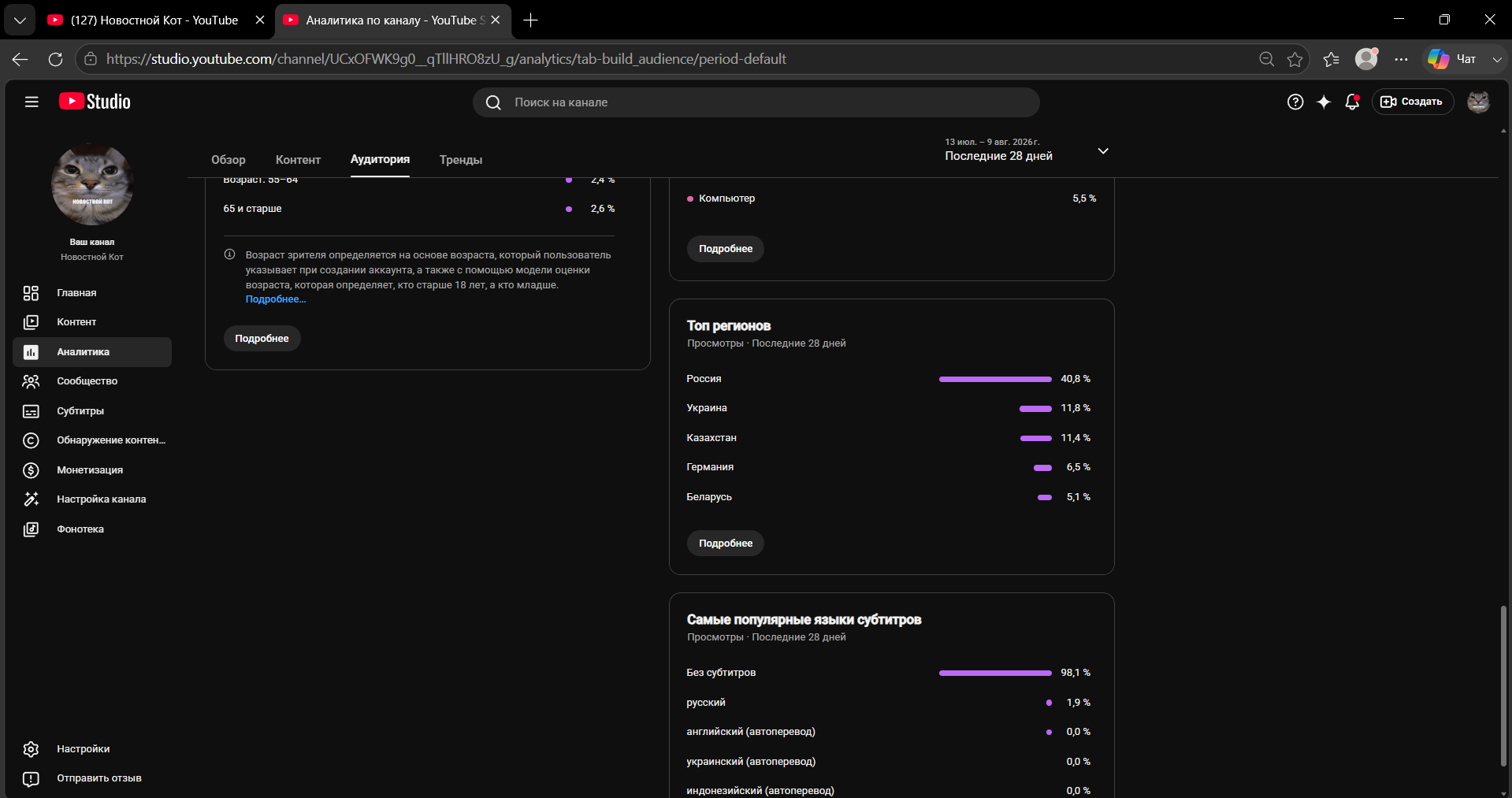Click the Украина percentage bar
This screenshot has height=798, width=1512.
[1035, 409]
